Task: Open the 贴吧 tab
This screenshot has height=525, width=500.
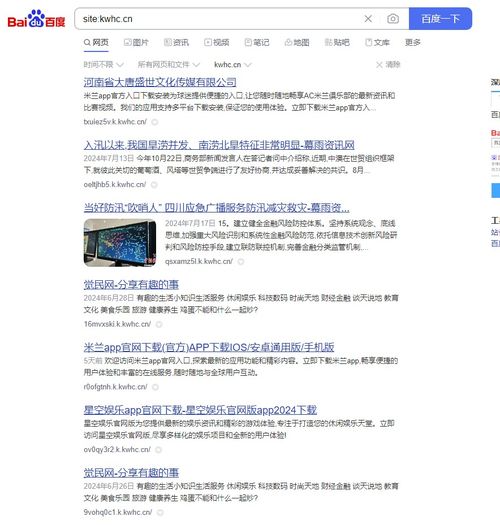Action: pos(337,43)
